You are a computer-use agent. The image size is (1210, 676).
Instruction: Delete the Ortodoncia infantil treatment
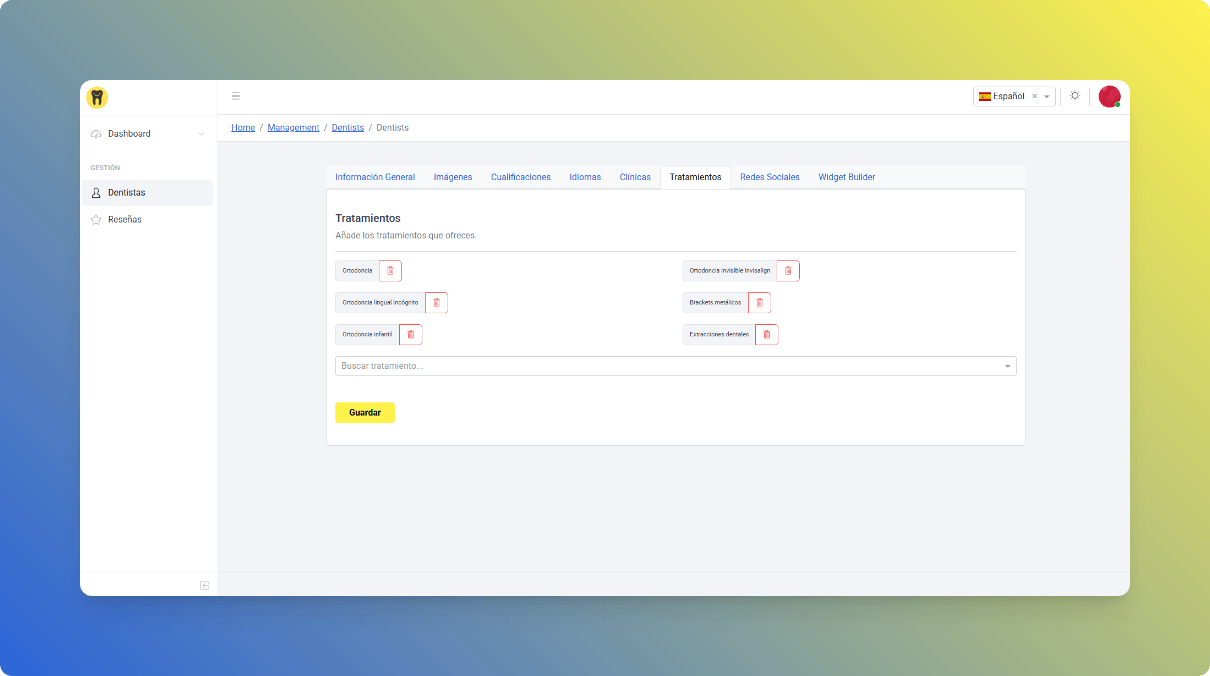click(x=410, y=335)
